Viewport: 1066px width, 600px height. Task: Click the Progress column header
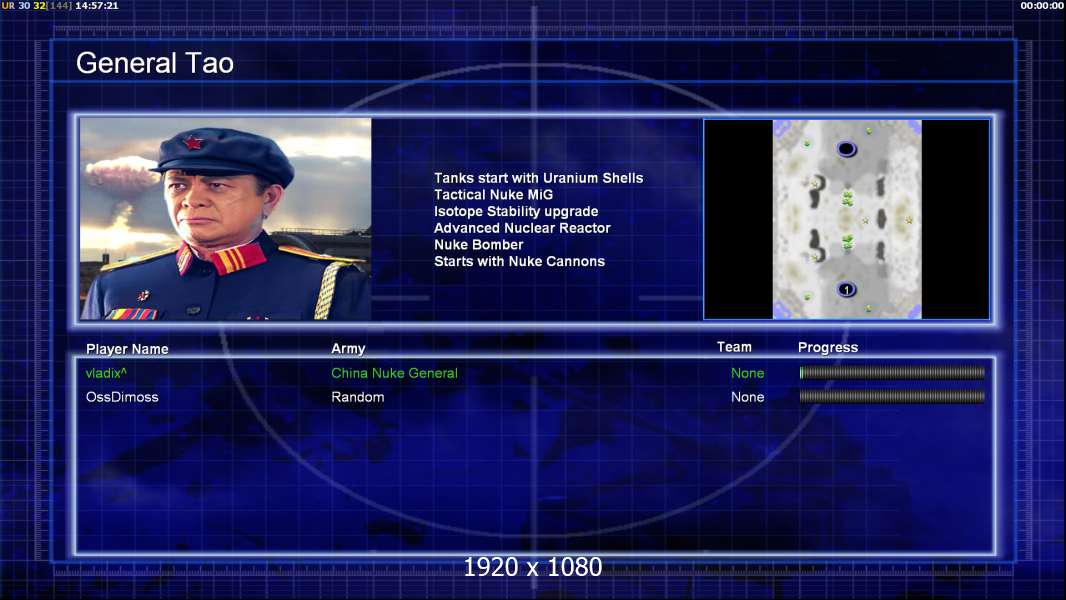pos(828,347)
